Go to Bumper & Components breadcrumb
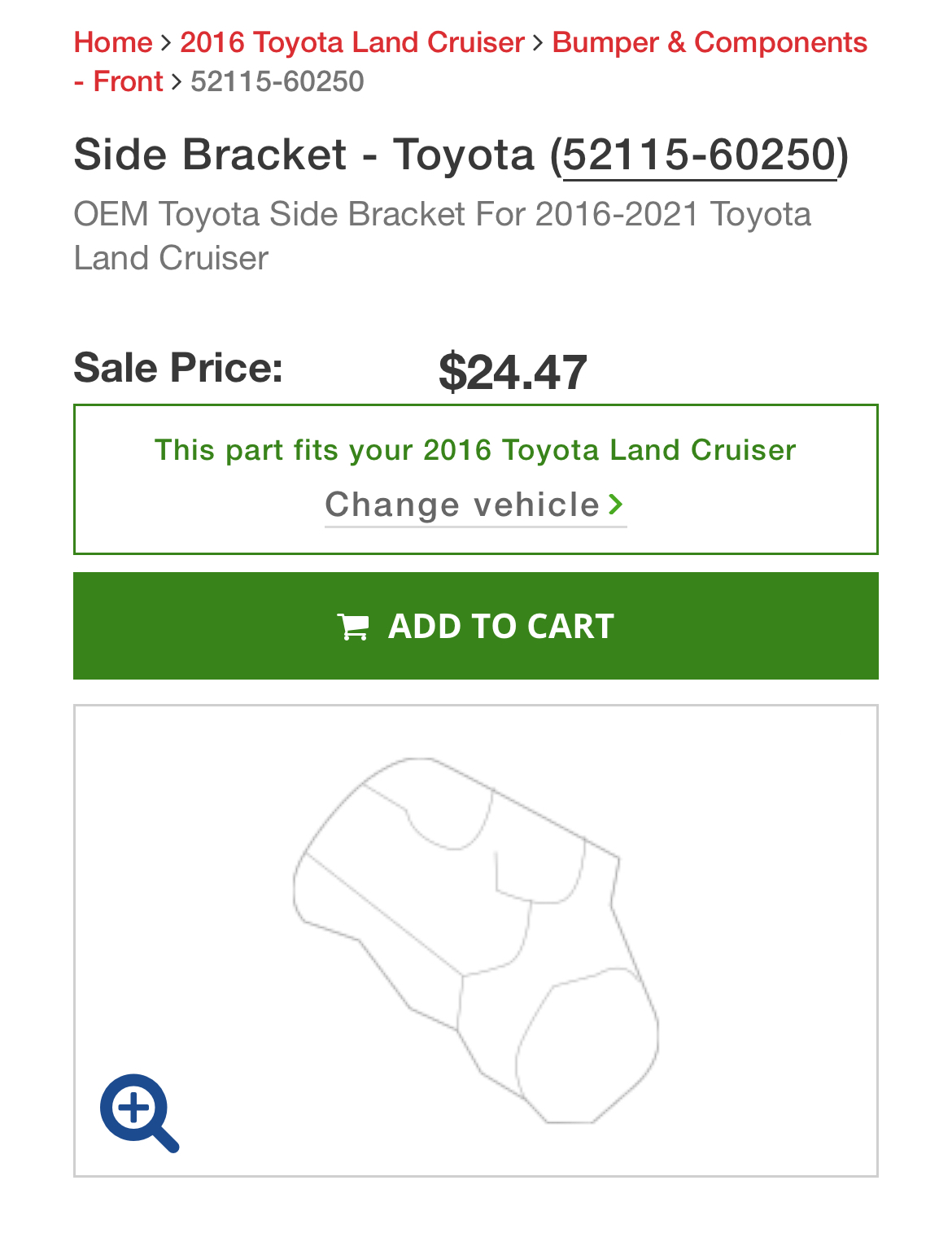The height and width of the screenshot is (1246, 952). click(x=710, y=42)
